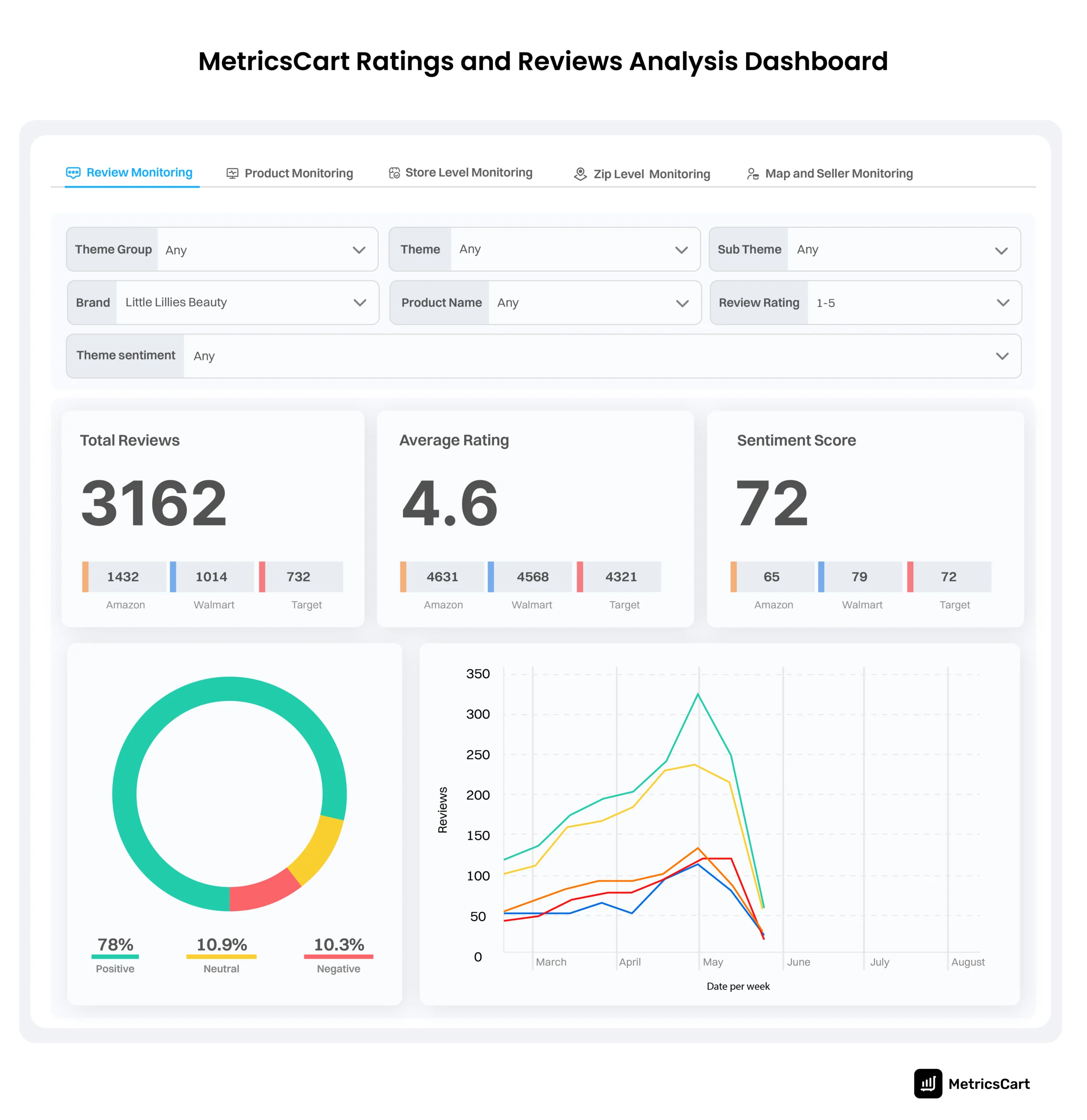Expand the Theme dropdown
Screen dimensions: 1087x1120
click(544, 249)
